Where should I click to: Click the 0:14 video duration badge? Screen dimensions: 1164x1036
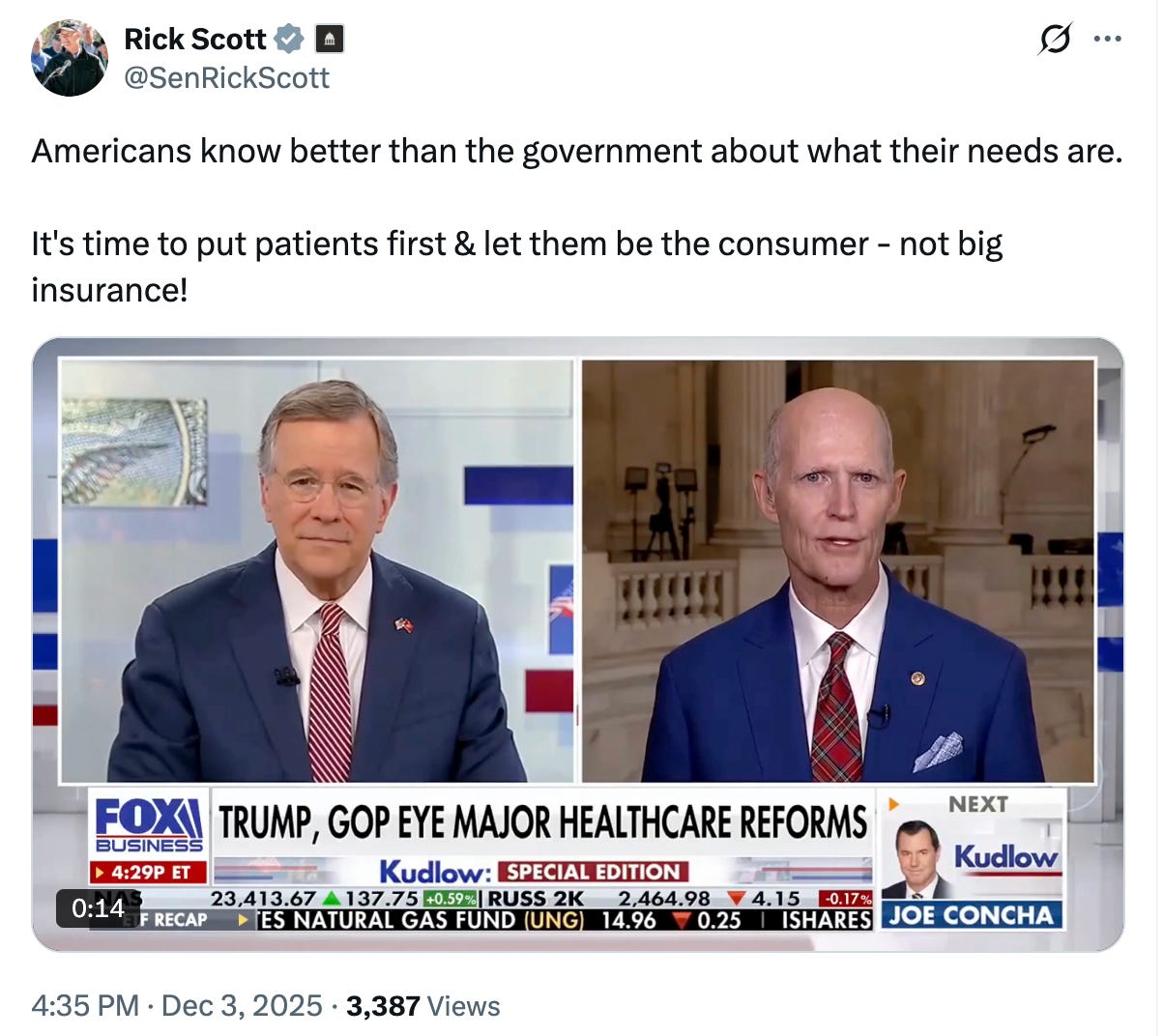tap(98, 907)
